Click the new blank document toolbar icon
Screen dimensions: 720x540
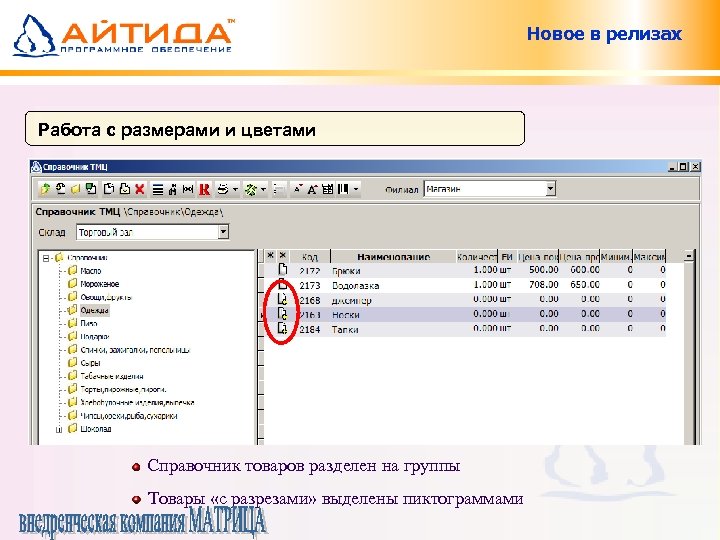(109, 189)
